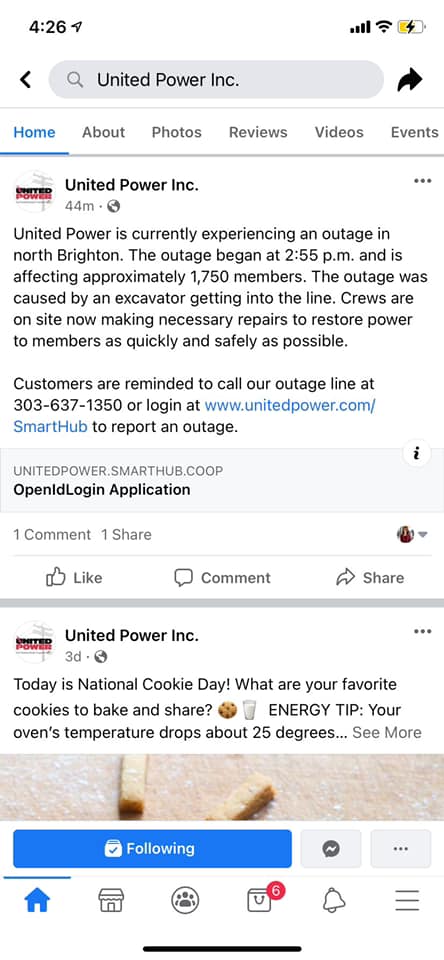Tap the share arrow beside the search bar
Screen dimensions: 444x960
(x=410, y=80)
